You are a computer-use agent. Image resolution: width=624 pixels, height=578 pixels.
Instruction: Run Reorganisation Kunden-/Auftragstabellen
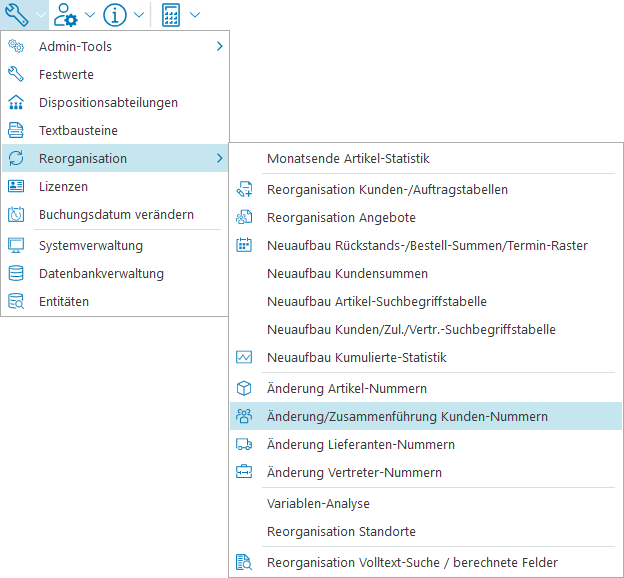point(387,189)
